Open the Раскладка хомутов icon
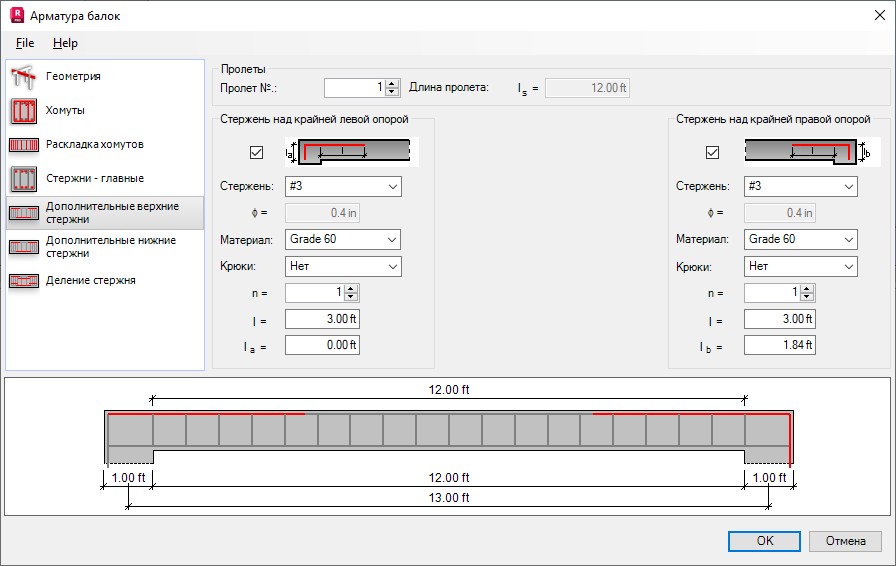Viewport: 896px width, 566px height. [x=23, y=145]
